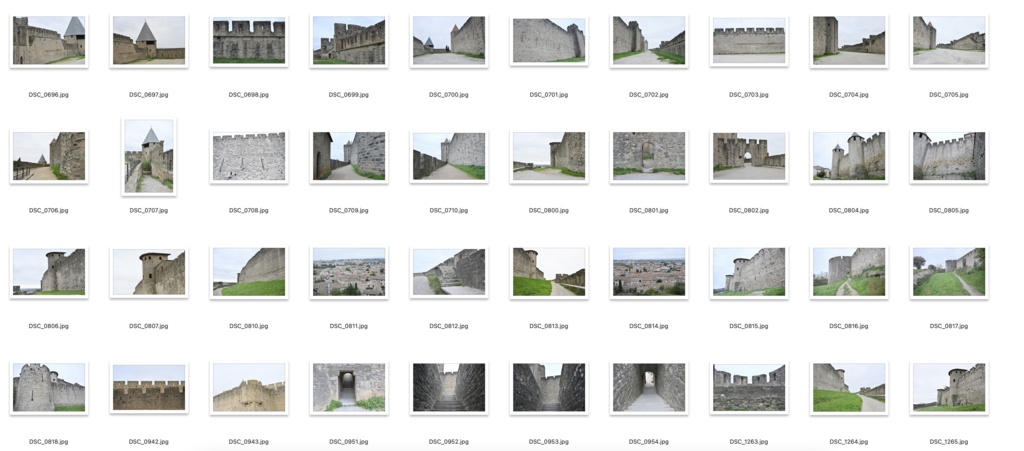
Task: Select the DSC_0696.jpg thumbnail
Action: click(49, 40)
